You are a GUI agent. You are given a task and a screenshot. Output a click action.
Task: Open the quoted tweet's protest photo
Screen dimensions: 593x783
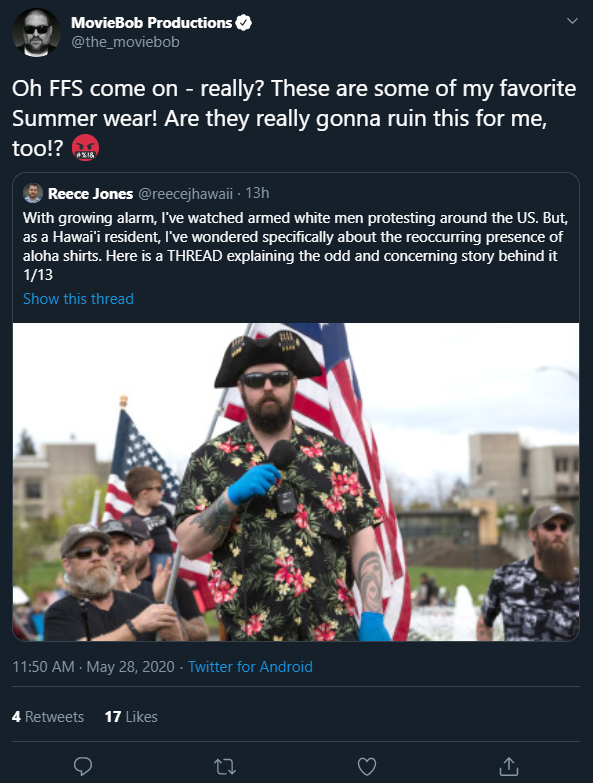tap(296, 482)
